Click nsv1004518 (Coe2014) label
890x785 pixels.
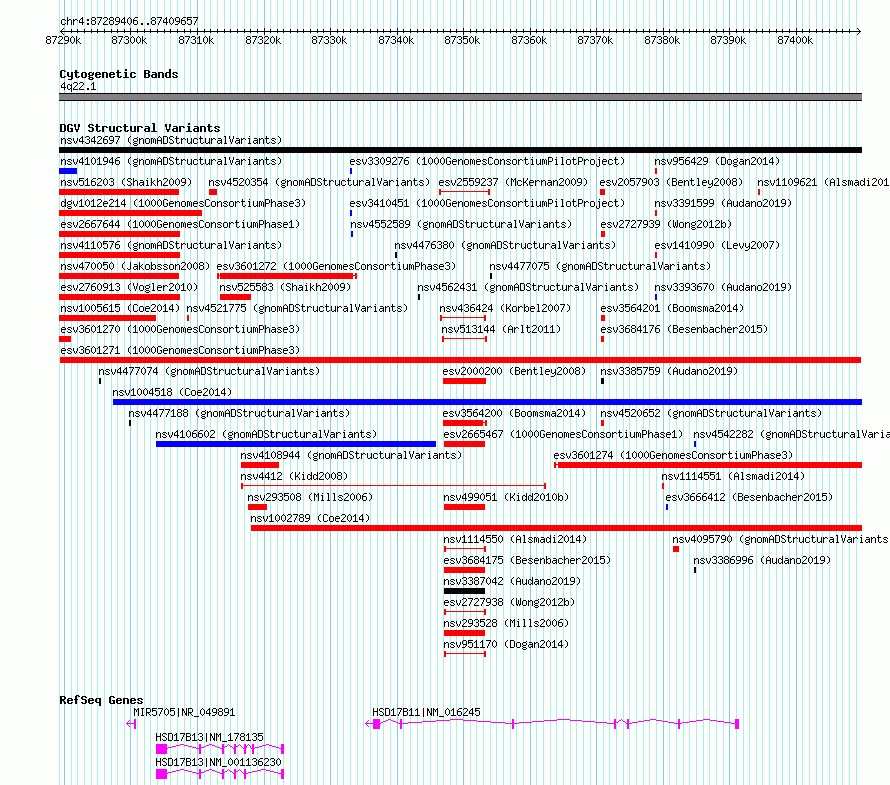(x=172, y=392)
